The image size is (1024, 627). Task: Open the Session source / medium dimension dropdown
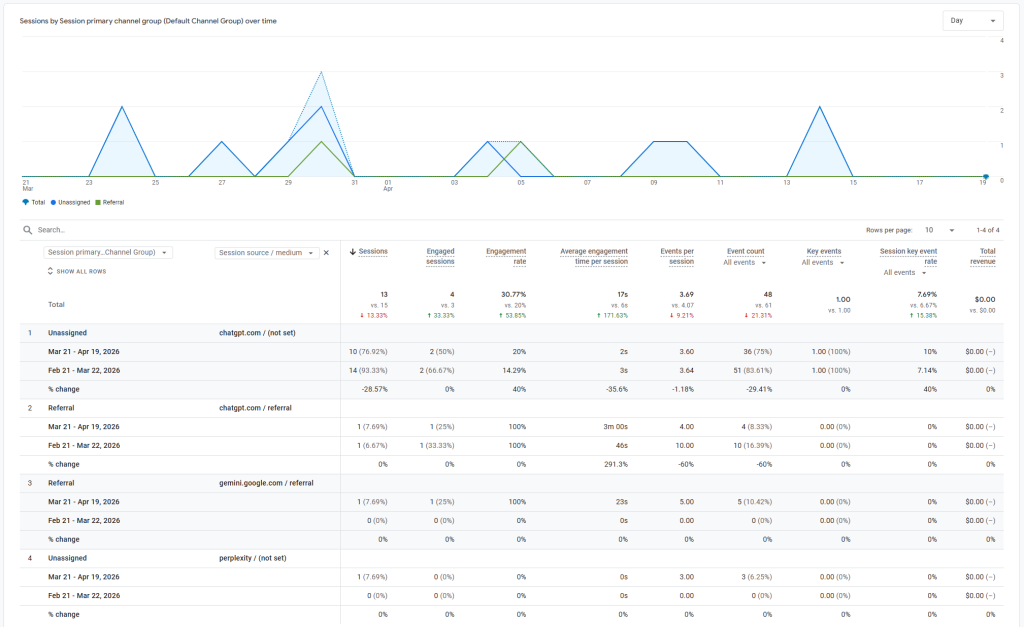[x=266, y=253]
